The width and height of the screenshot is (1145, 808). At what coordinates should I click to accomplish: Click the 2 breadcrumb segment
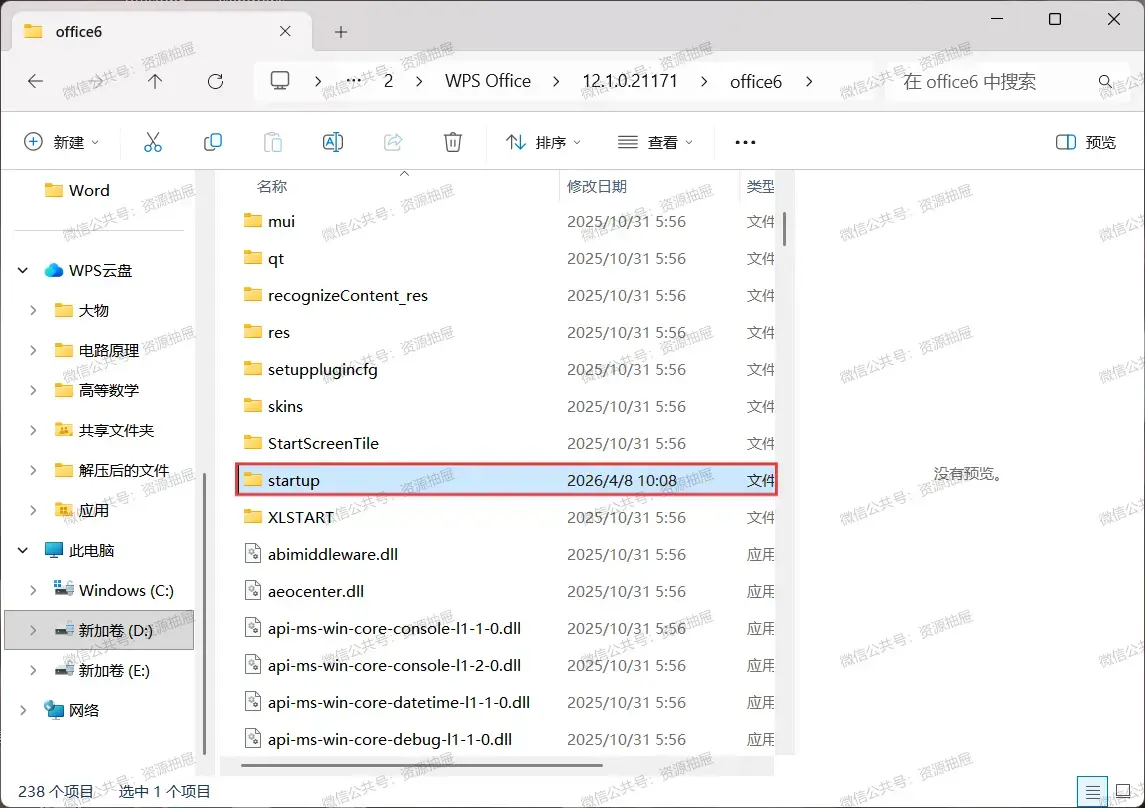[x=388, y=81]
